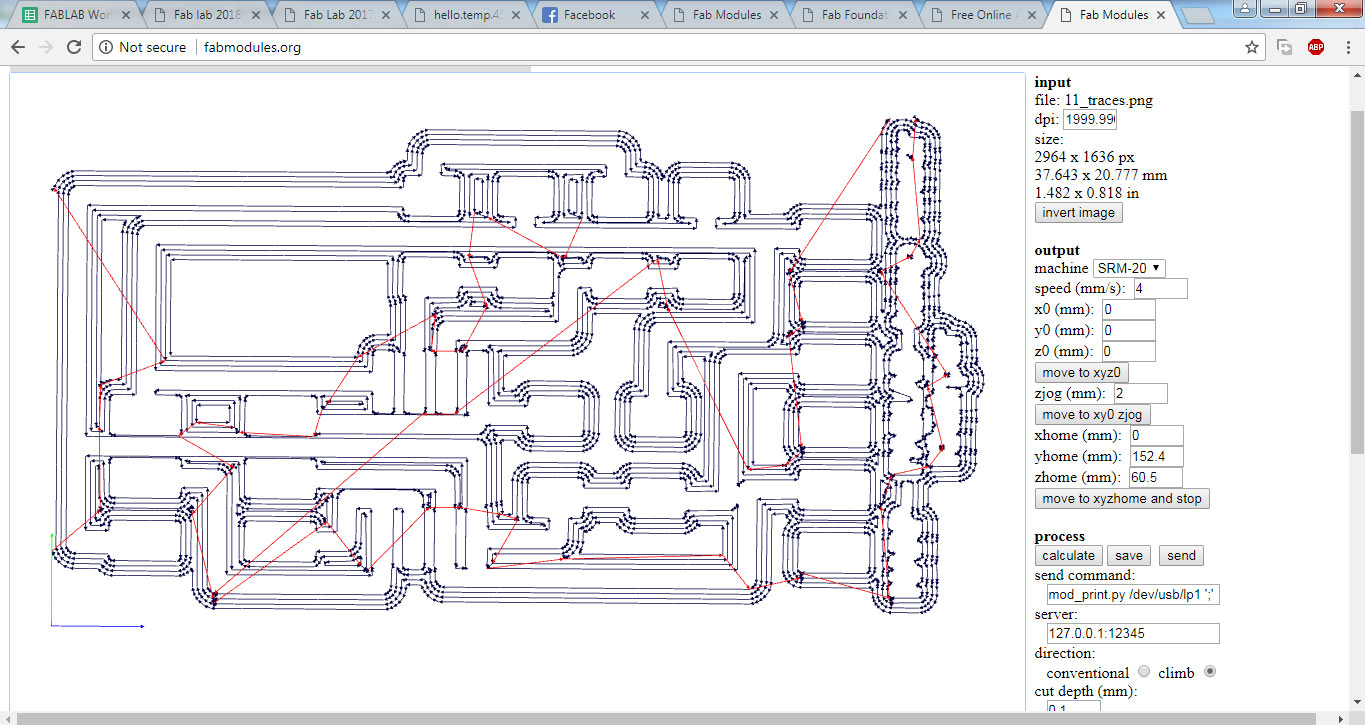Image resolution: width=1365 pixels, height=725 pixels.
Task: Go back with the browser back arrow
Action: [17, 47]
